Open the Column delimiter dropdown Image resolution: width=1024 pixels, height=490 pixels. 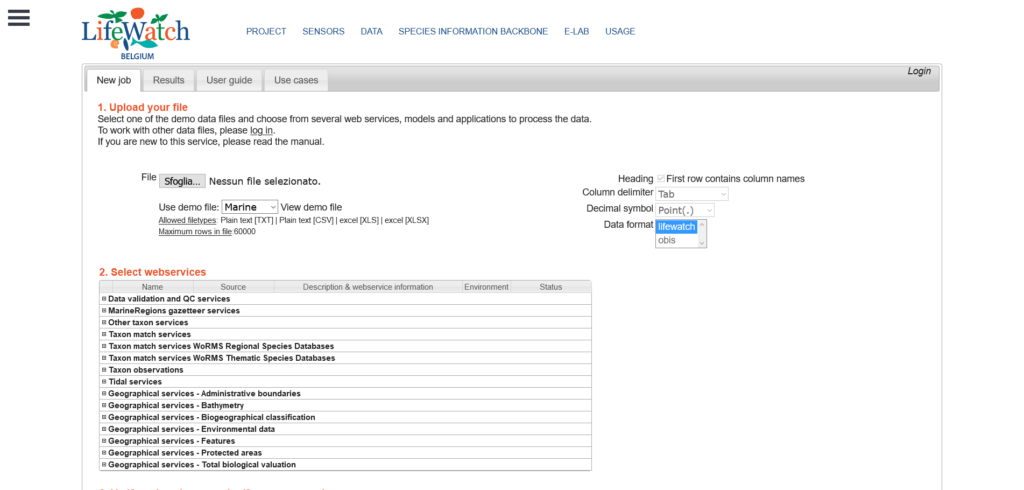[x=692, y=194]
